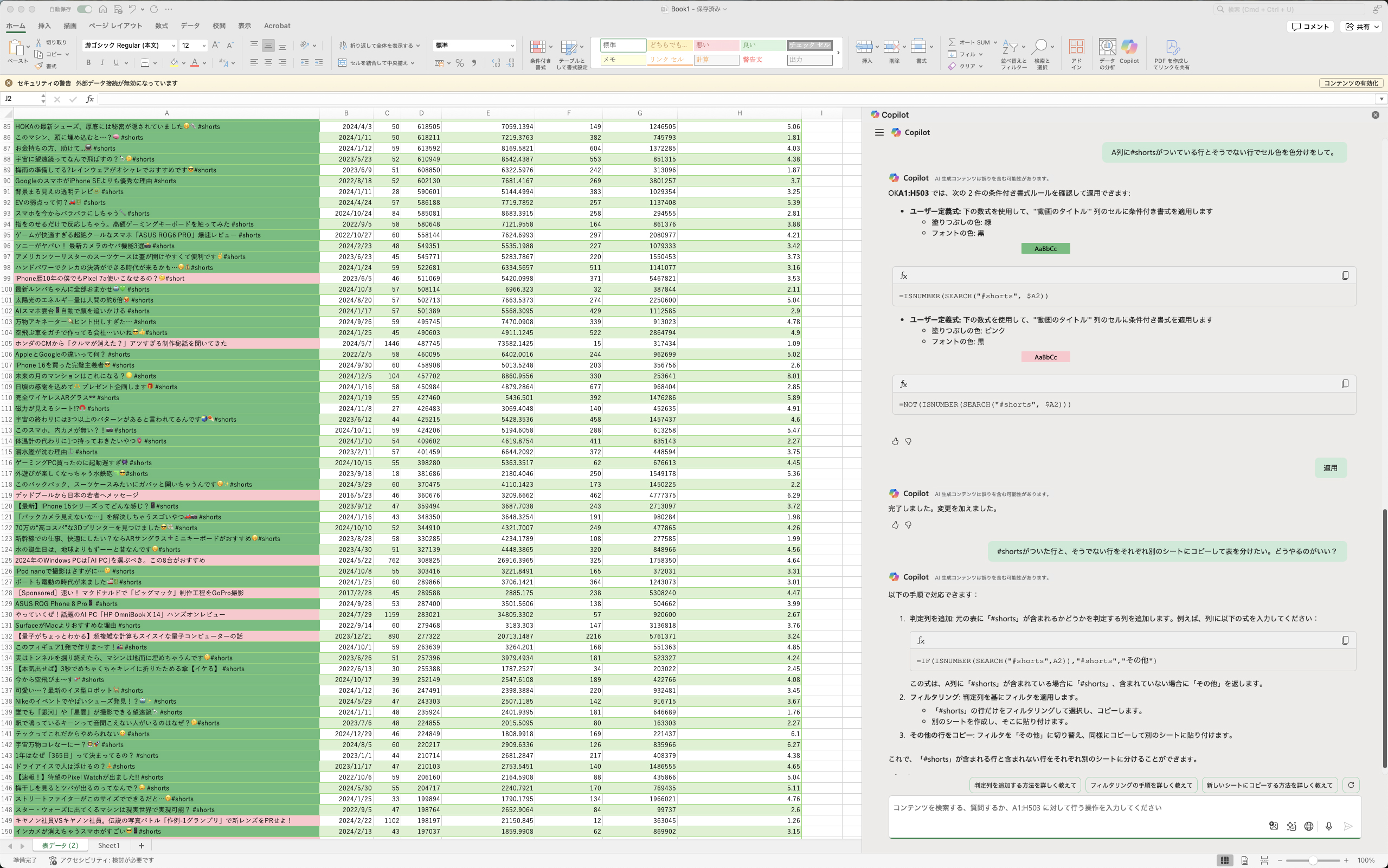Viewport: 1388px width, 868px height.
Task: Click the merge and center (セルを結合して中央揃え) button
Action: [378, 63]
